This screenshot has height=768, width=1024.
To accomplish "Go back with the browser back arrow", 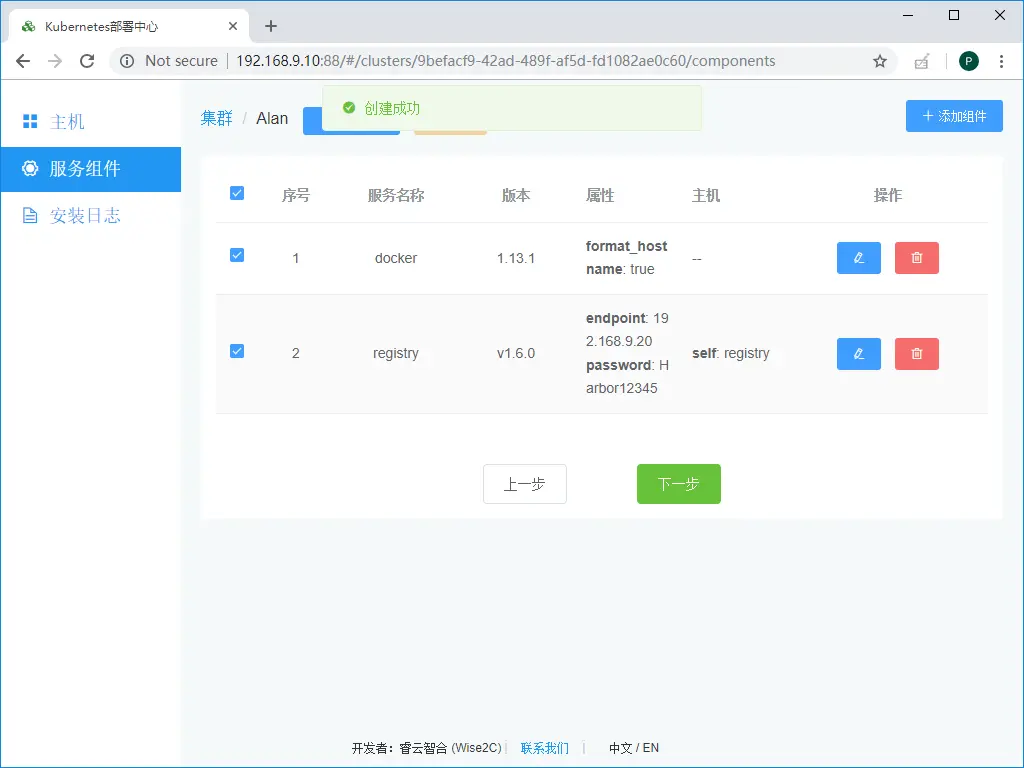I will (23, 61).
